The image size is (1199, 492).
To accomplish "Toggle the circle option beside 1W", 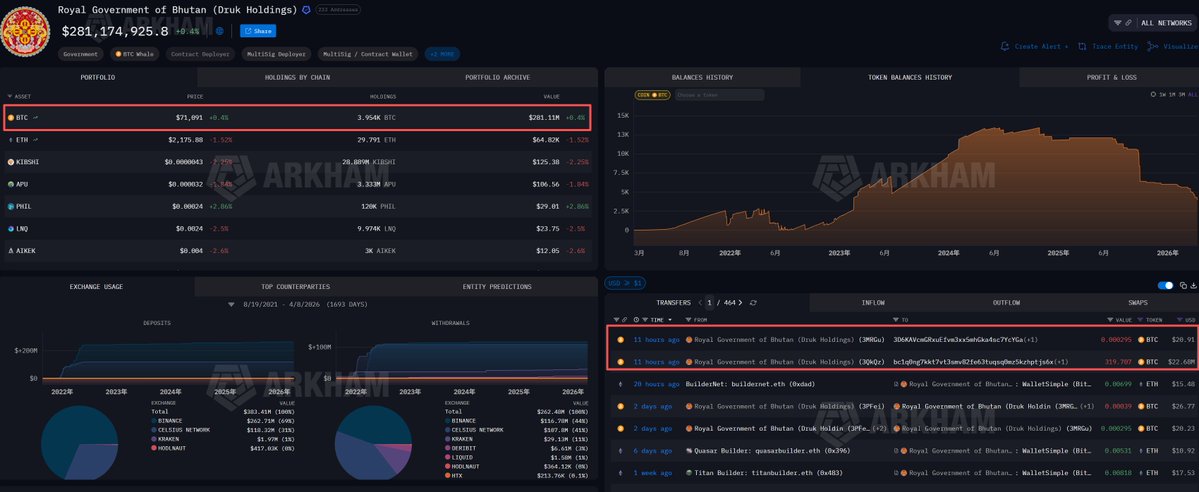I will (x=1153, y=95).
